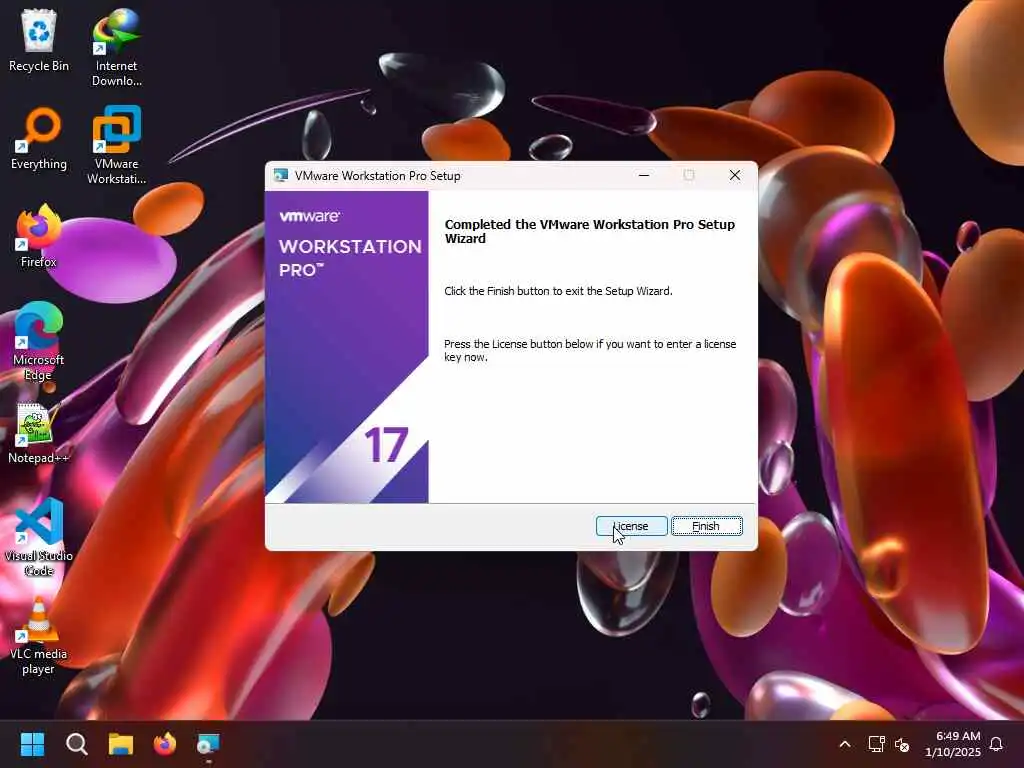Click the License button in setup wizard
Image resolution: width=1024 pixels, height=768 pixels.
click(x=632, y=526)
